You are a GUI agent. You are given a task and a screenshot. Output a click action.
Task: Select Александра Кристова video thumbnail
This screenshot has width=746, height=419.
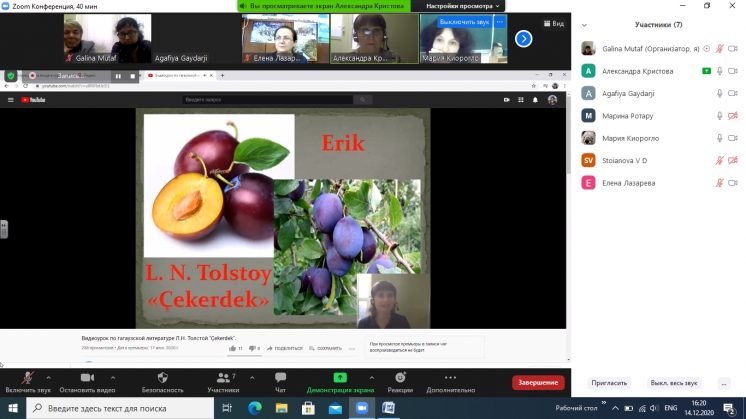point(374,39)
